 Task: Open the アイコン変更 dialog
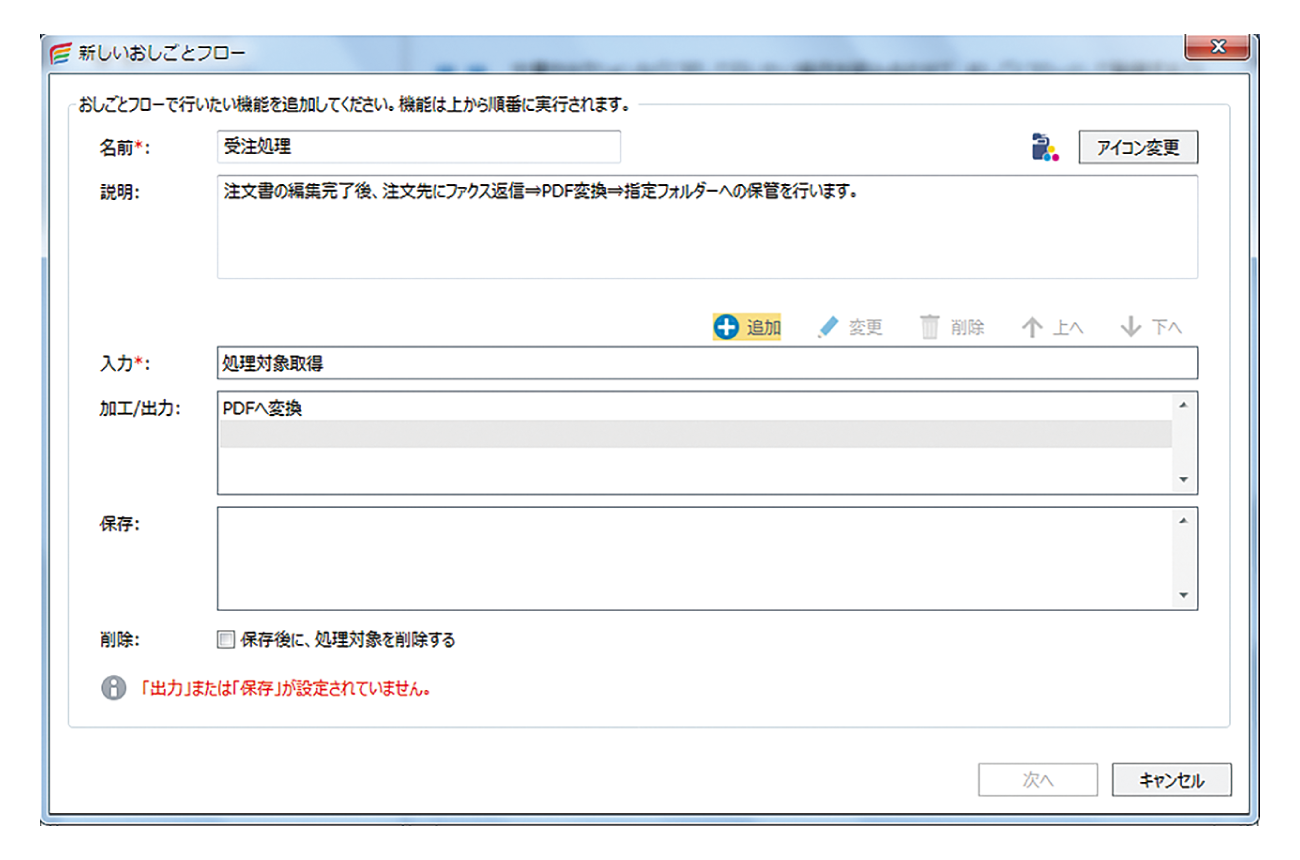coord(1138,146)
